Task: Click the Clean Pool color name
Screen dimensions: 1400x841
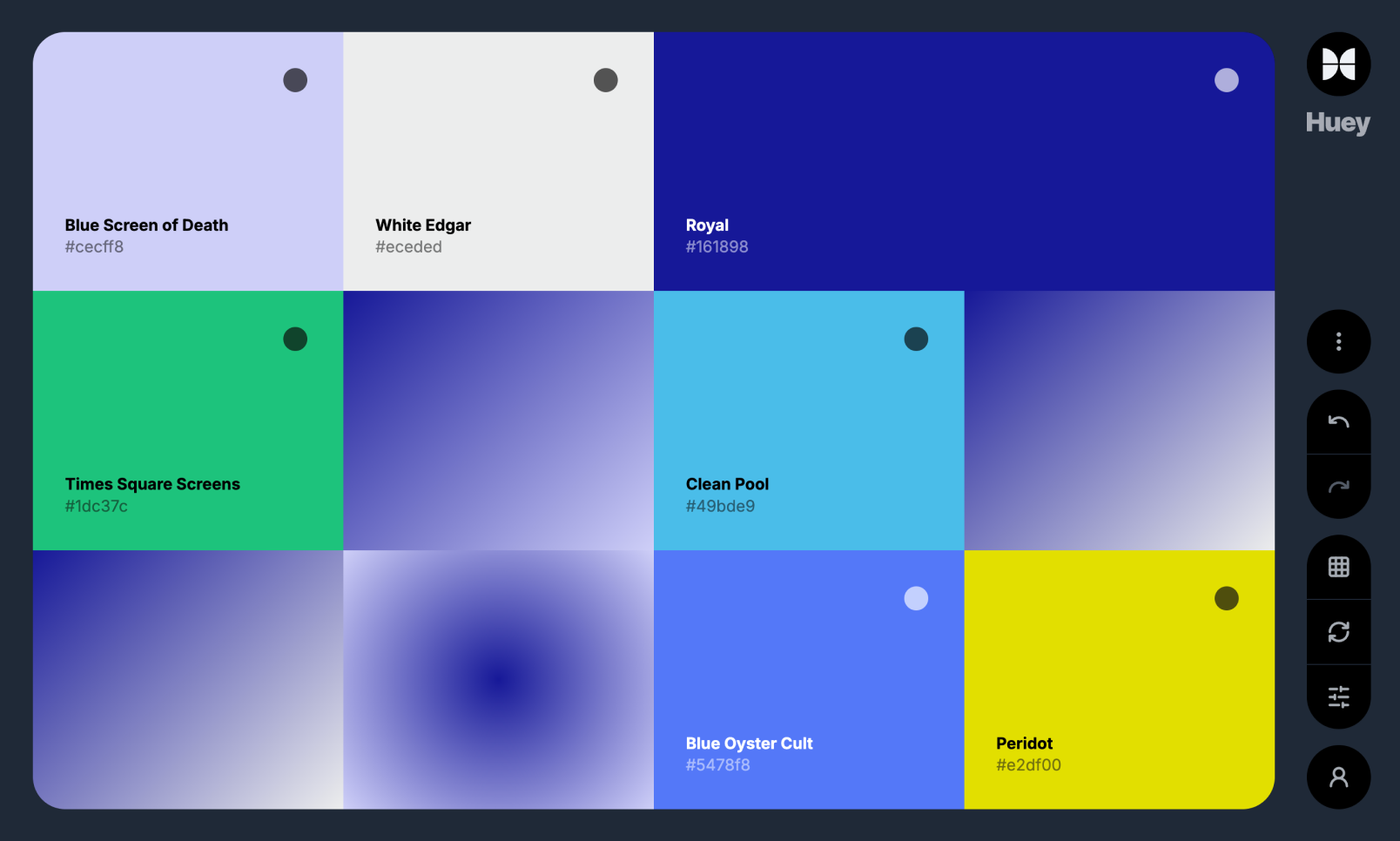Action: 727,484
